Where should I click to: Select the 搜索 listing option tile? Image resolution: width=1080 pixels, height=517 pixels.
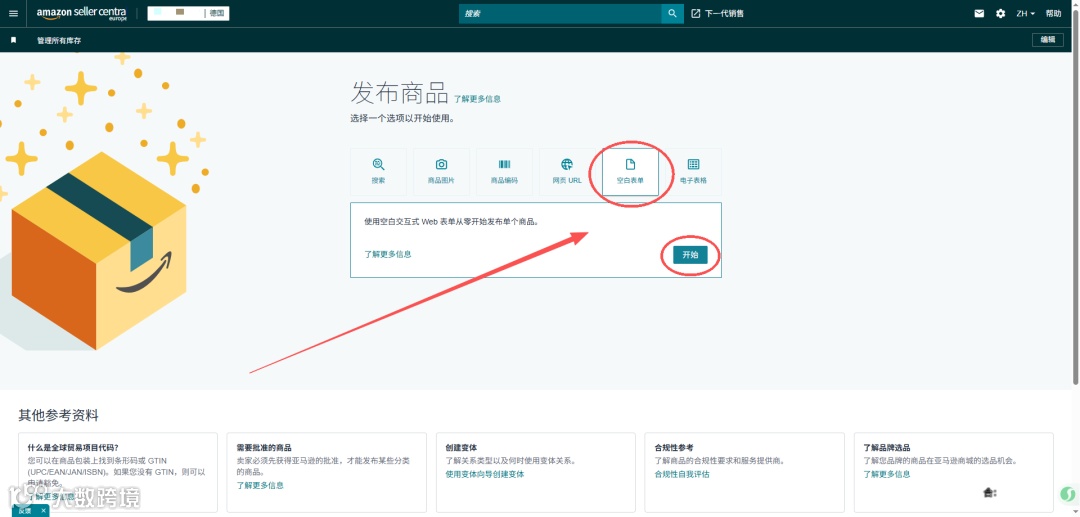(x=378, y=172)
